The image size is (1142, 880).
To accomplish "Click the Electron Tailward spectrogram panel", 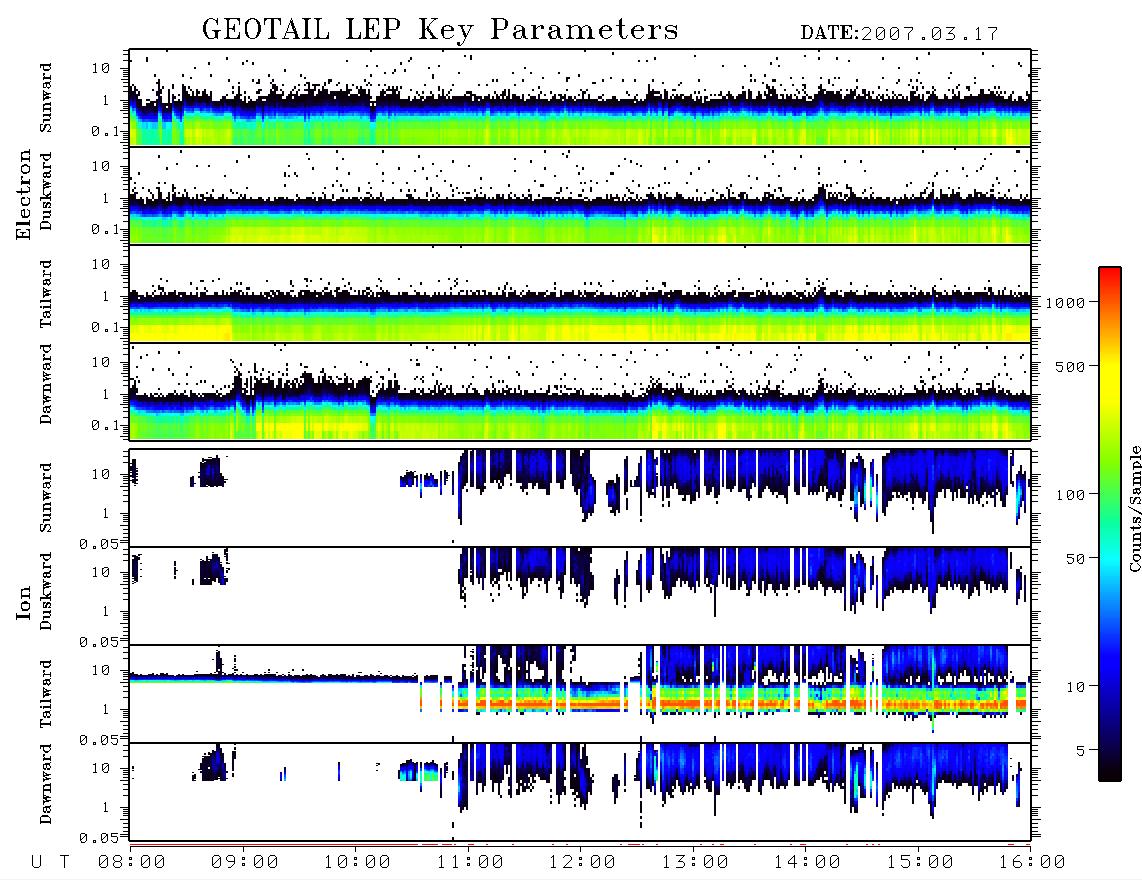I will click(580, 294).
